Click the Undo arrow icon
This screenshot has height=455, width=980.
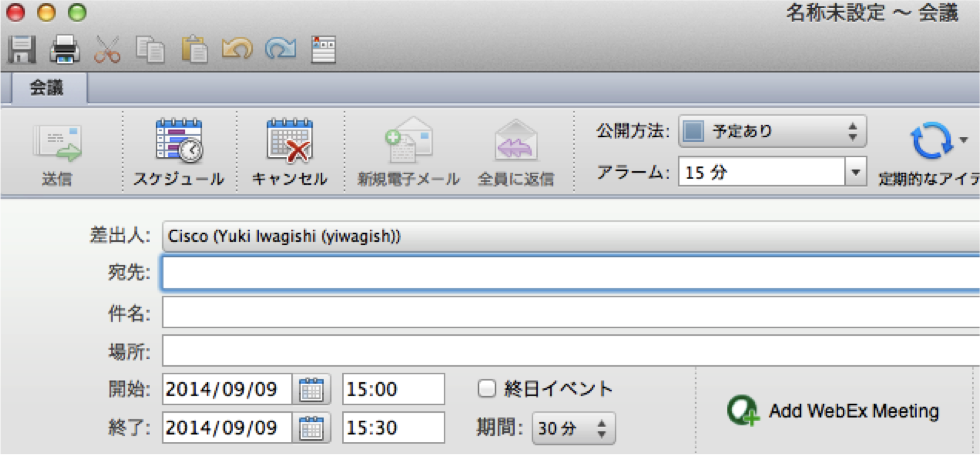pos(237,49)
